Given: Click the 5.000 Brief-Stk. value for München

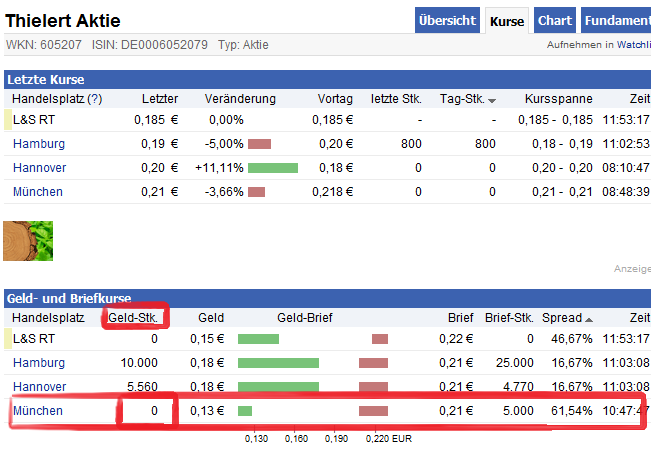Looking at the screenshot, I should (x=518, y=411).
